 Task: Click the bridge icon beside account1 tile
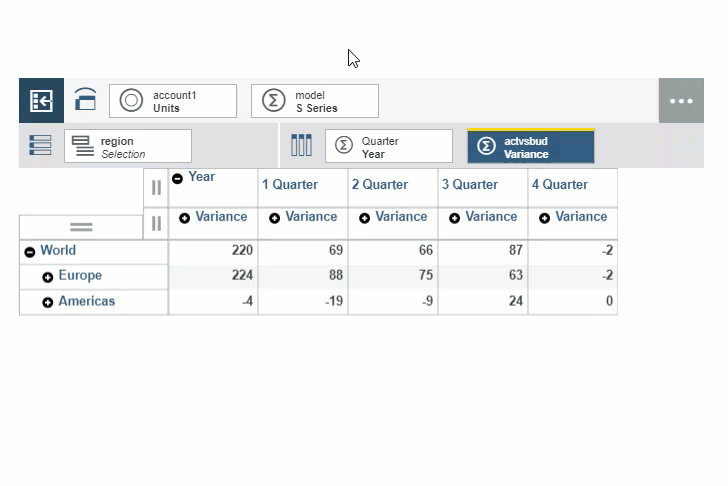(86, 101)
